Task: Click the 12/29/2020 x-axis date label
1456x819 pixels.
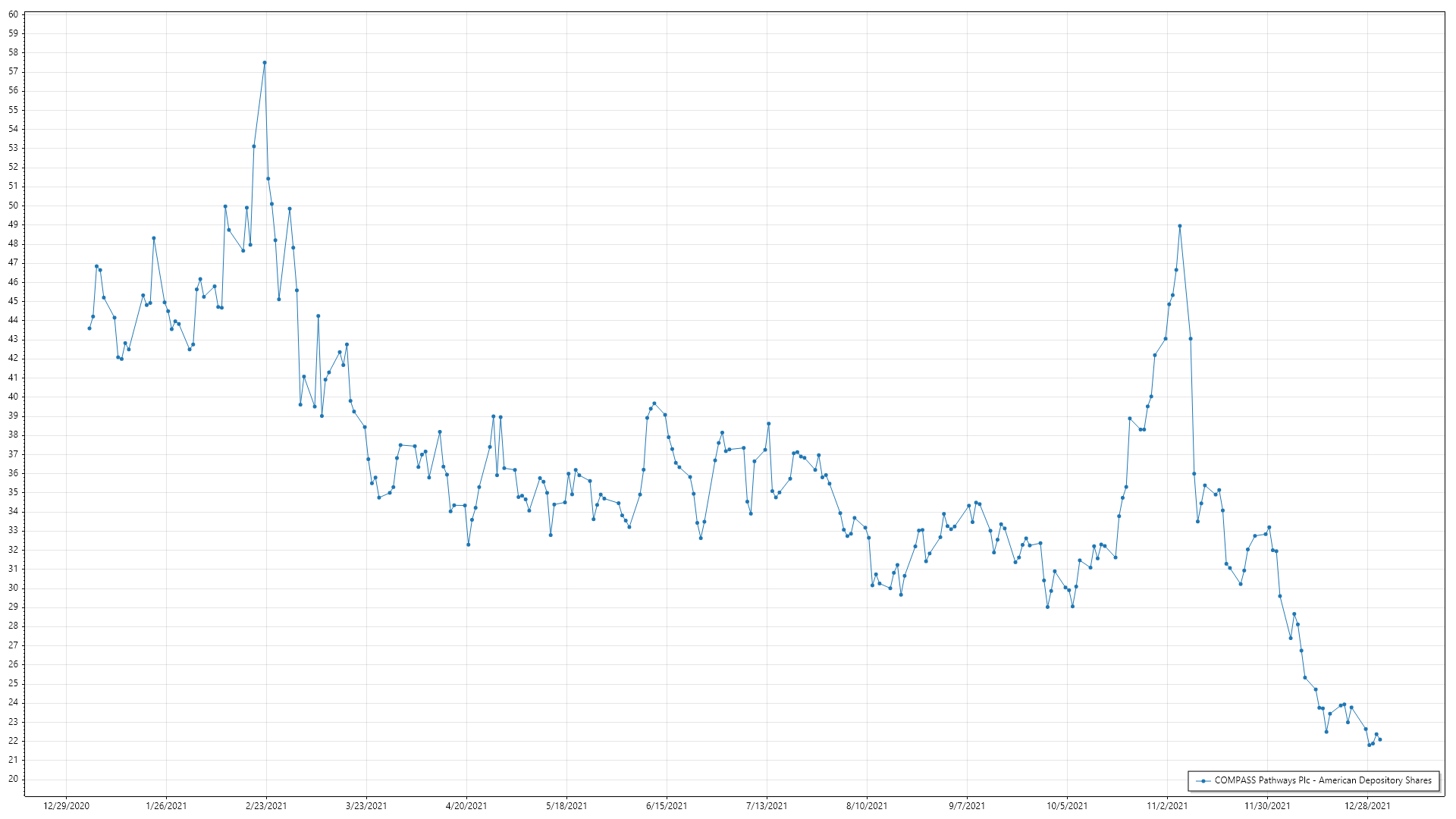Action: [x=66, y=806]
